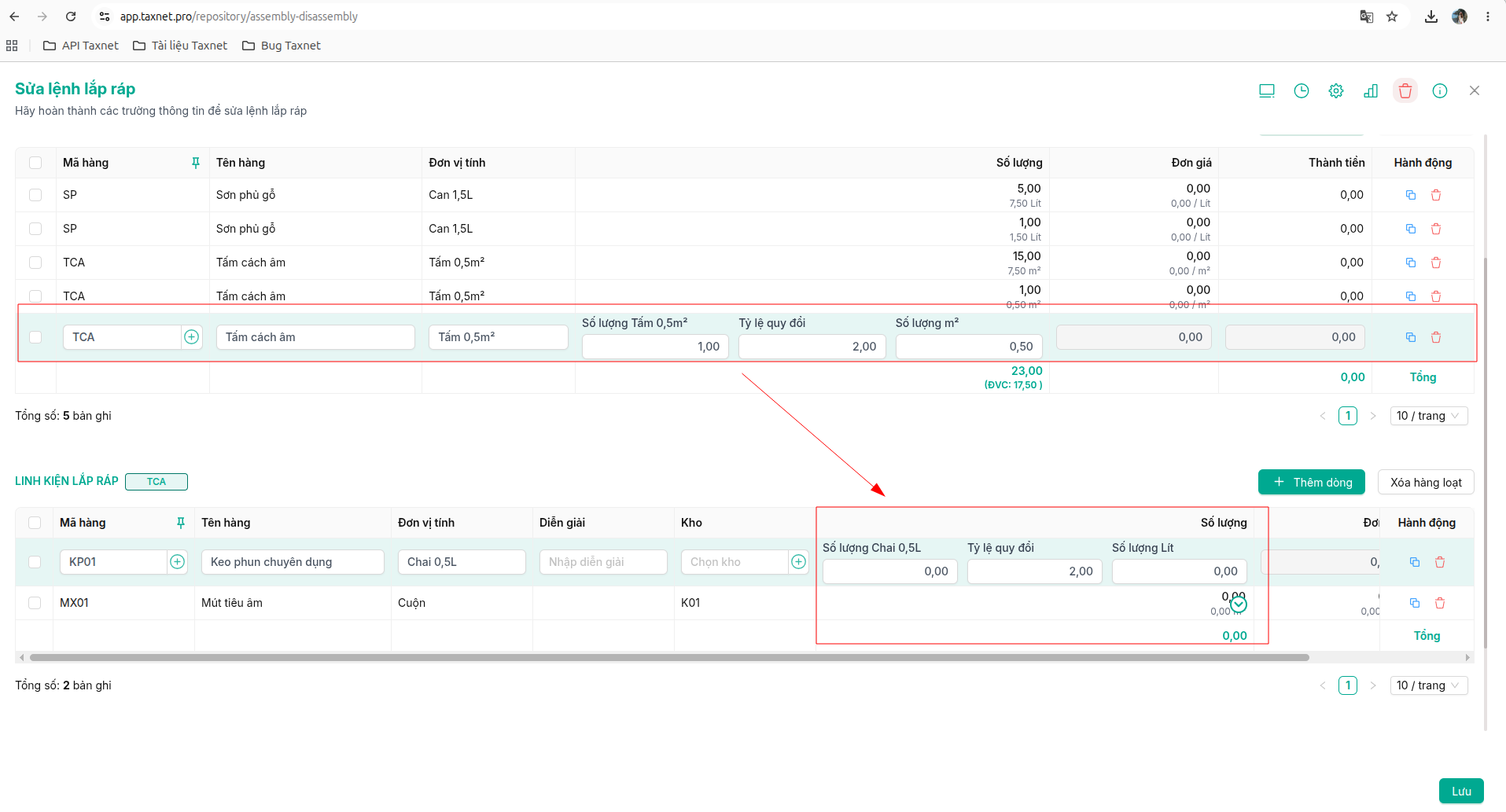Open settings gear icon in header

(x=1335, y=91)
